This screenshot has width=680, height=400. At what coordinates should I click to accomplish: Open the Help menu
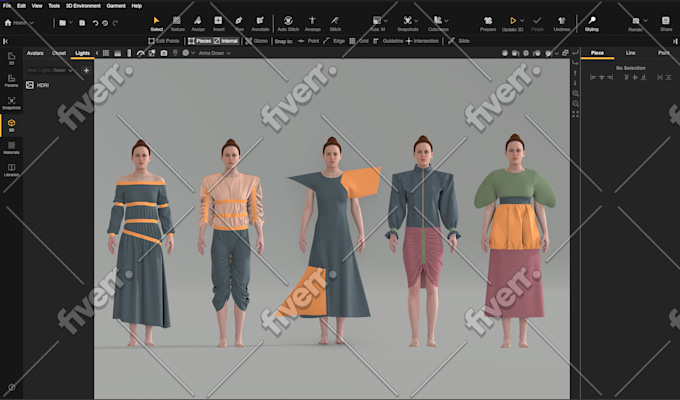coord(137,6)
